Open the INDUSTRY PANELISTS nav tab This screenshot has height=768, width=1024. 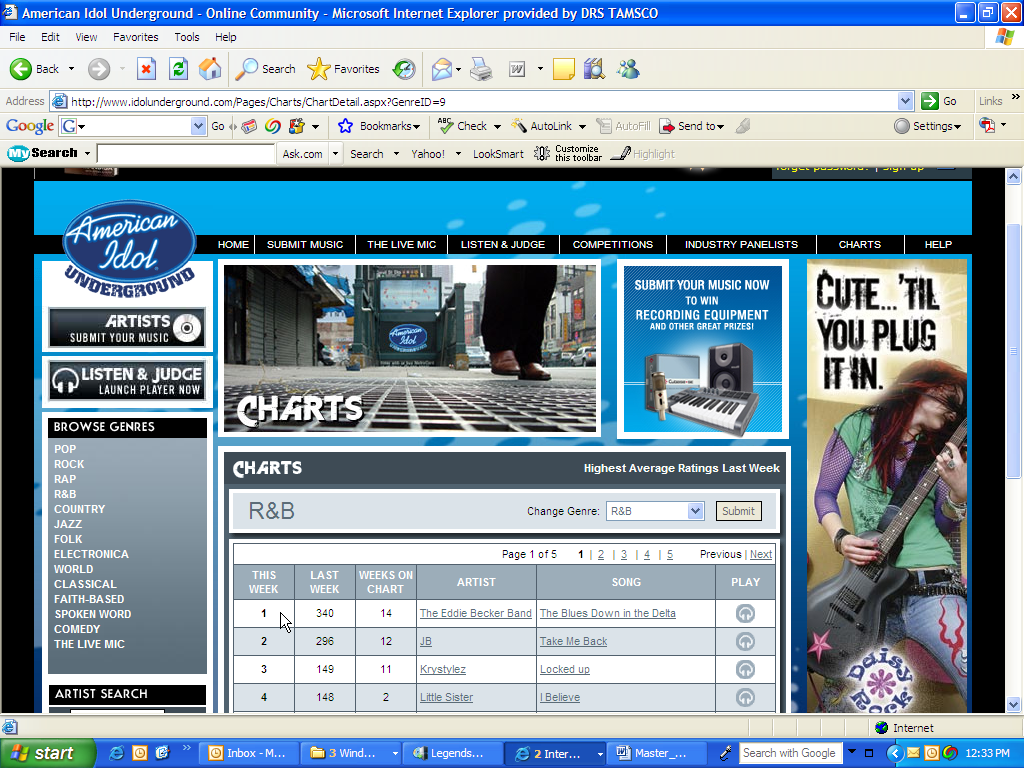(x=741, y=244)
